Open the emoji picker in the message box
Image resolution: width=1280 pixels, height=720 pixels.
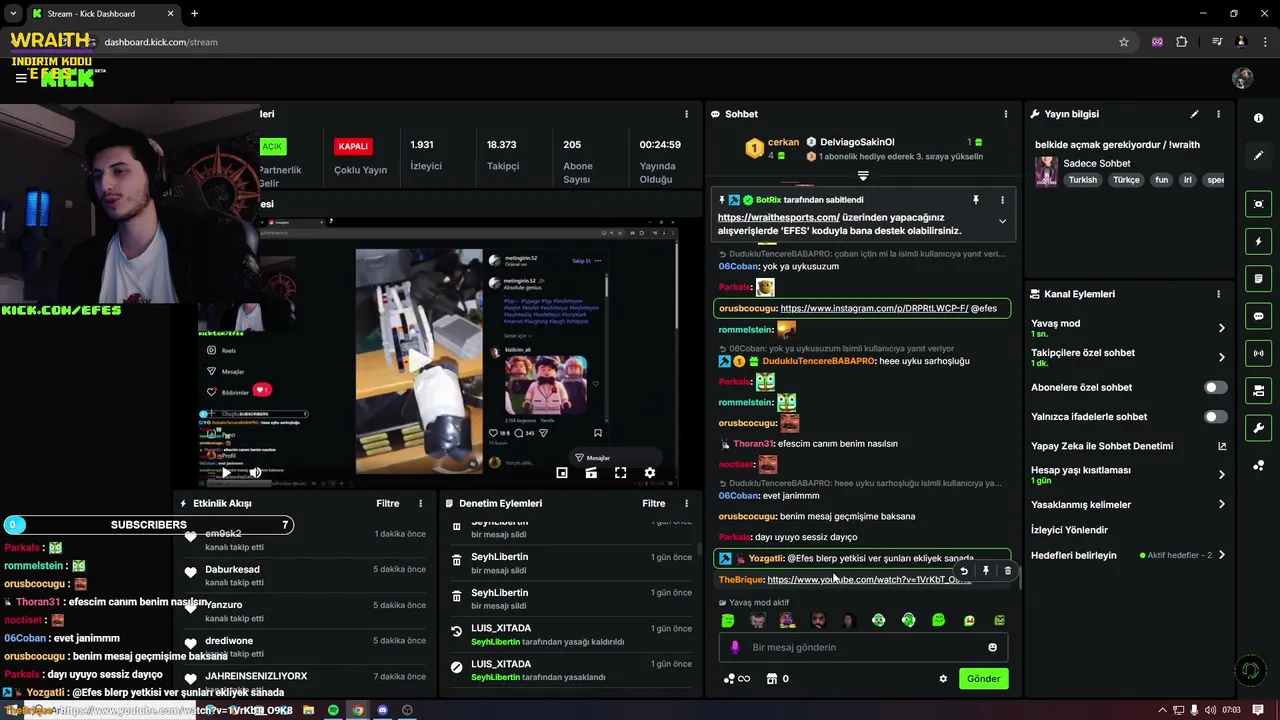992,647
